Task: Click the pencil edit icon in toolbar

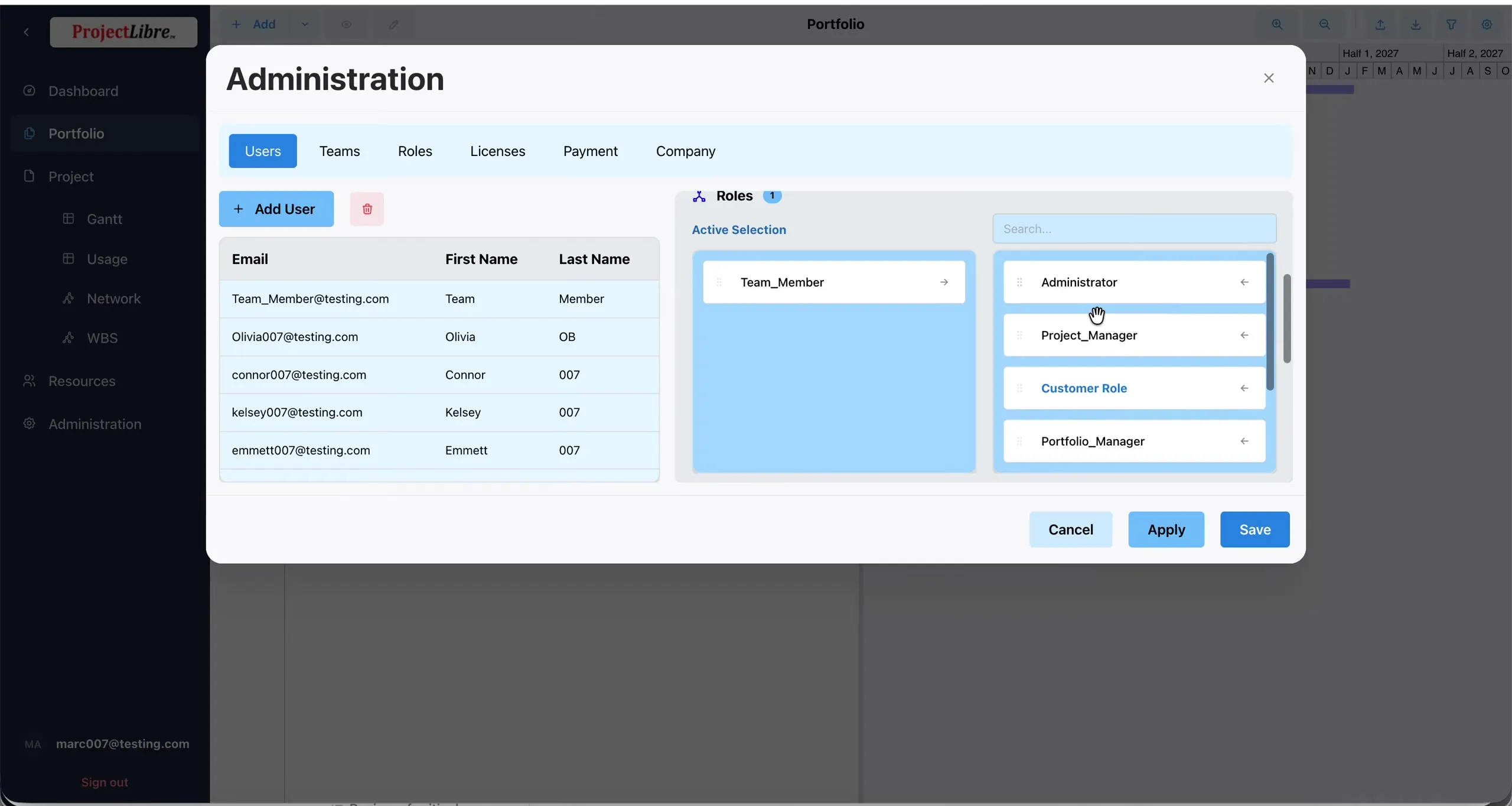Action: click(393, 24)
